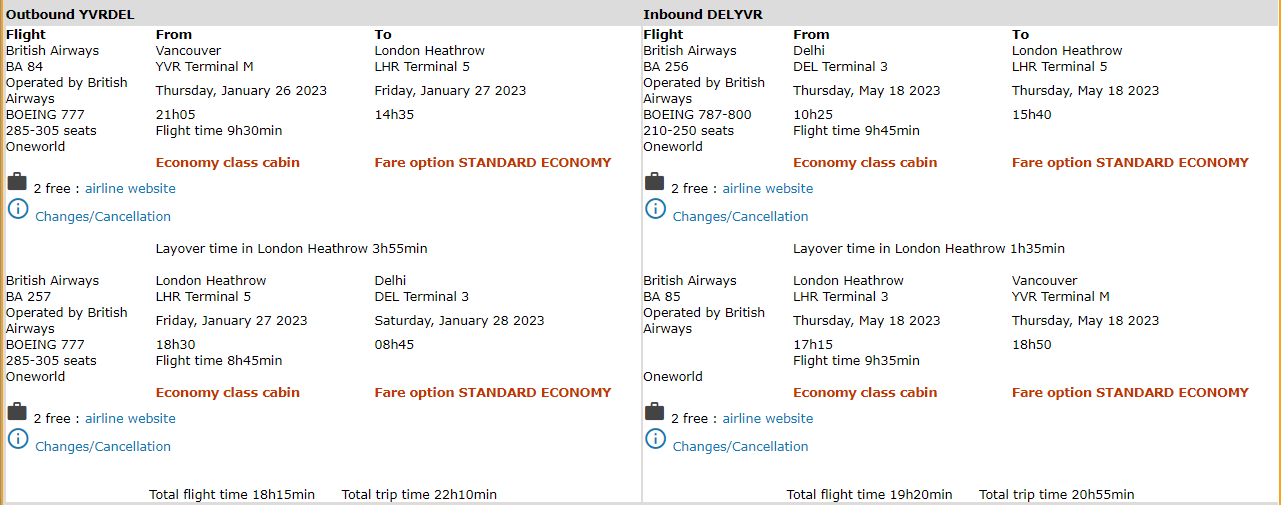Follow airline website link for flight BA 256

point(768,189)
